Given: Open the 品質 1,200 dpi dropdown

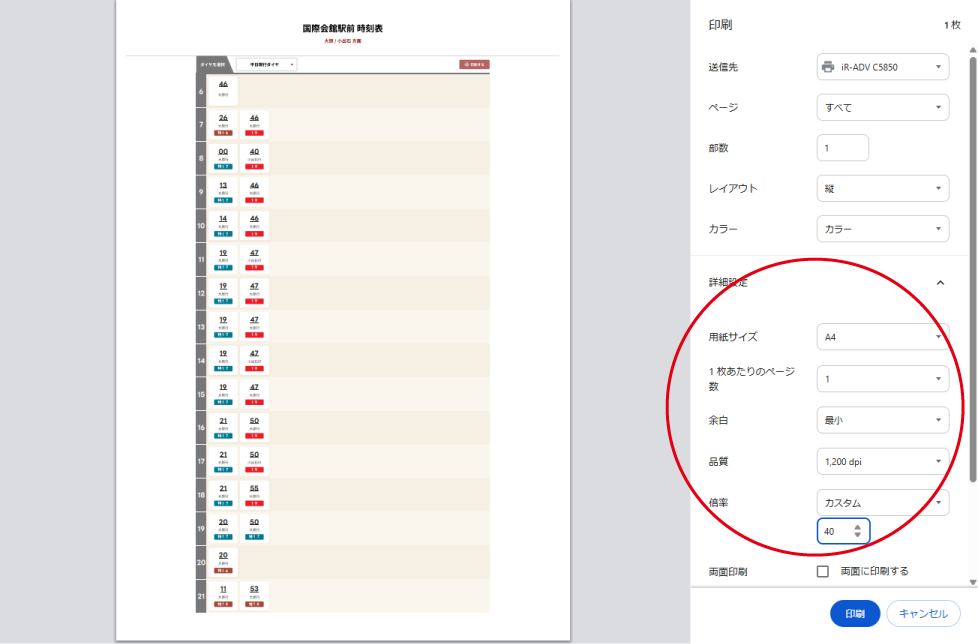Looking at the screenshot, I should pos(882,461).
